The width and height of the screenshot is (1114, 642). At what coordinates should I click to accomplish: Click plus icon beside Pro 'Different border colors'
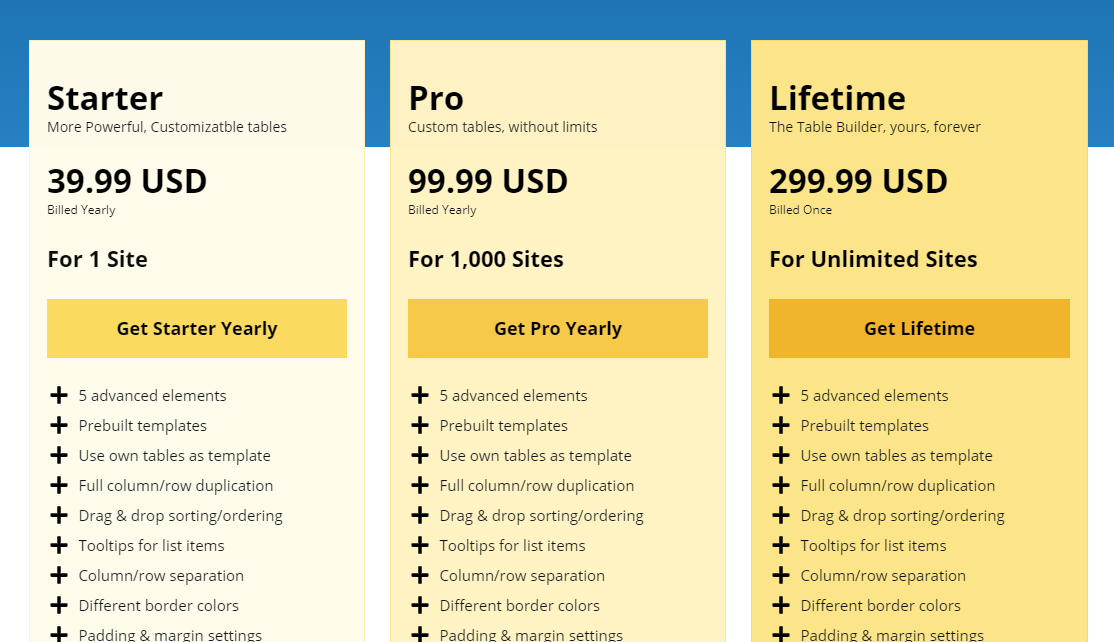420,605
